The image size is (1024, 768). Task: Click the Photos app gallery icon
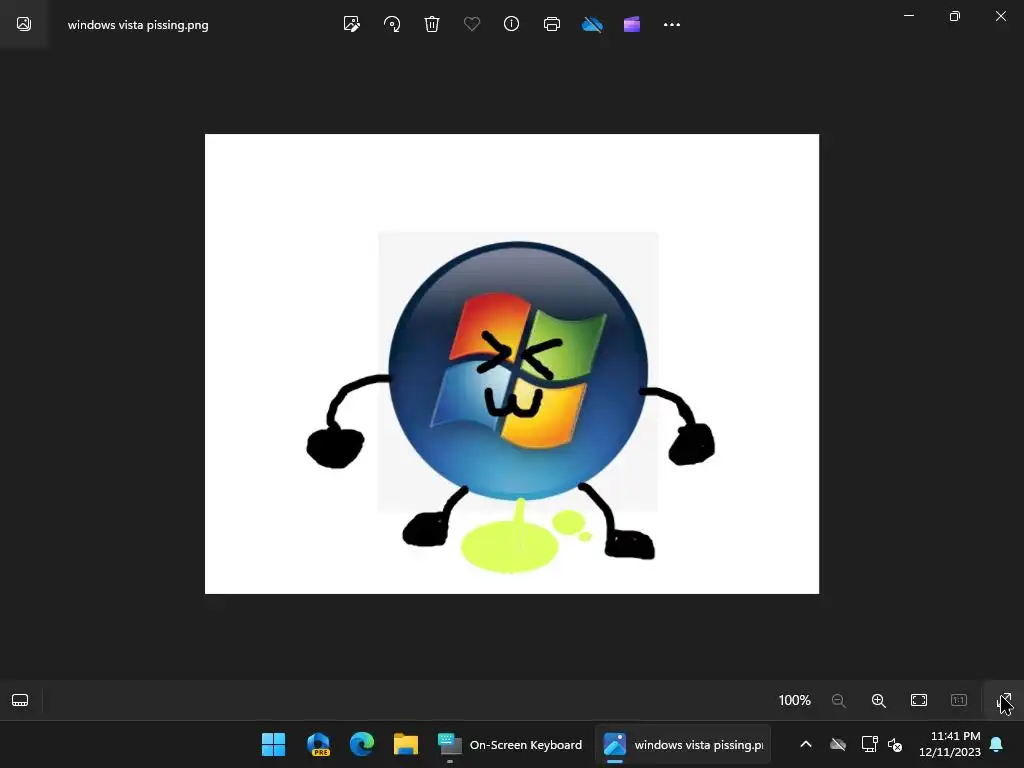[24, 24]
